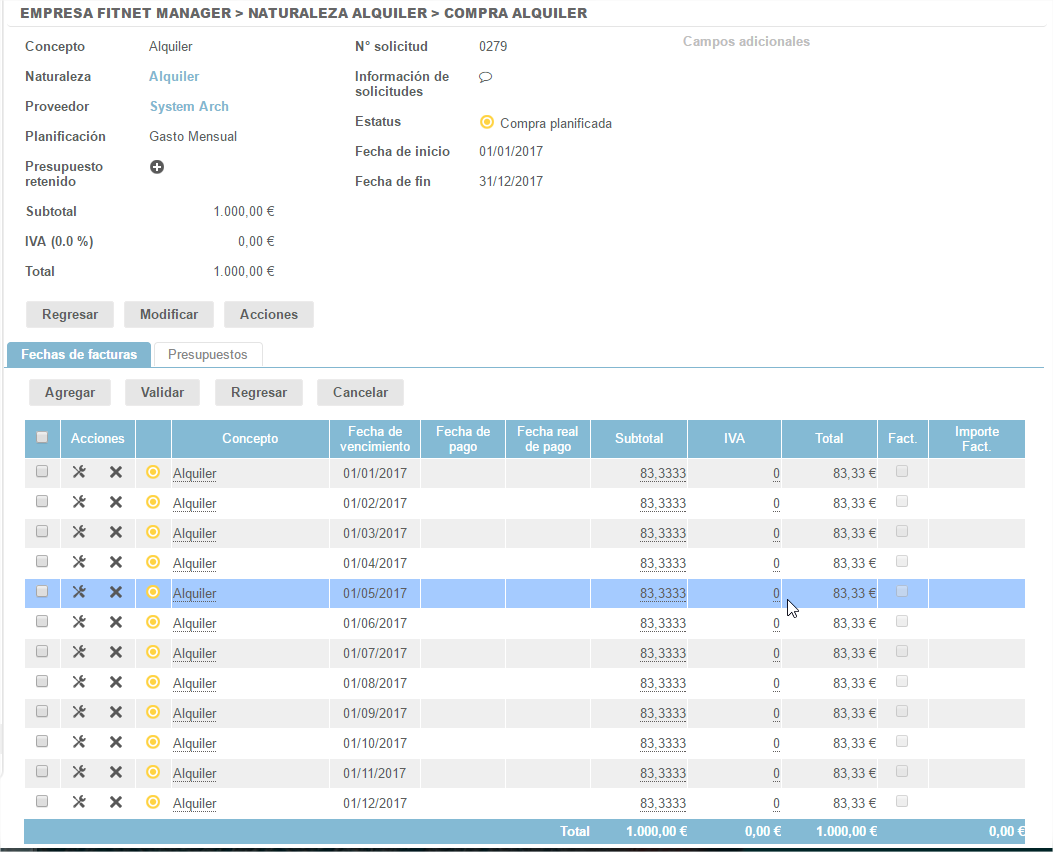The height and width of the screenshot is (852, 1053).
Task: Expand Presupuesto retenido with the plus icon
Action: tap(157, 167)
